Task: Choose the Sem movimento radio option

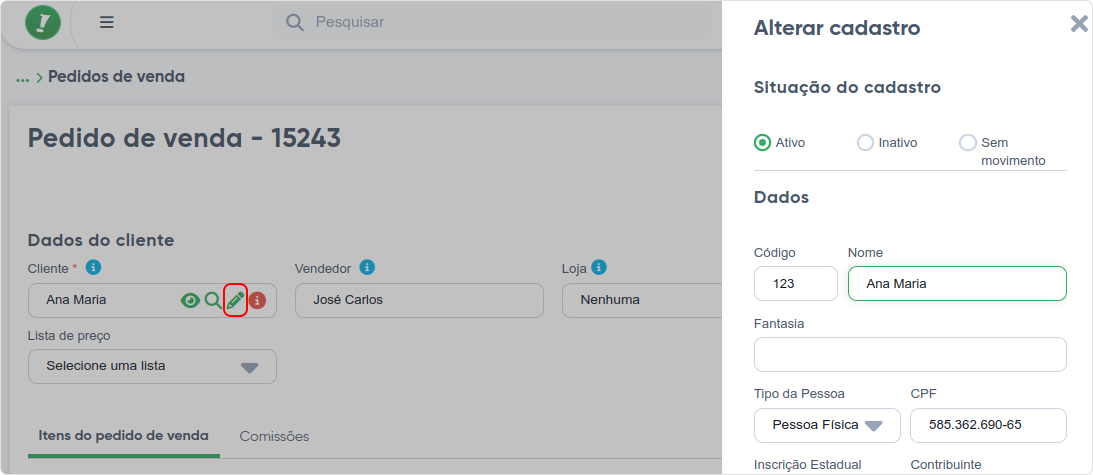Action: pyautogui.click(x=968, y=143)
